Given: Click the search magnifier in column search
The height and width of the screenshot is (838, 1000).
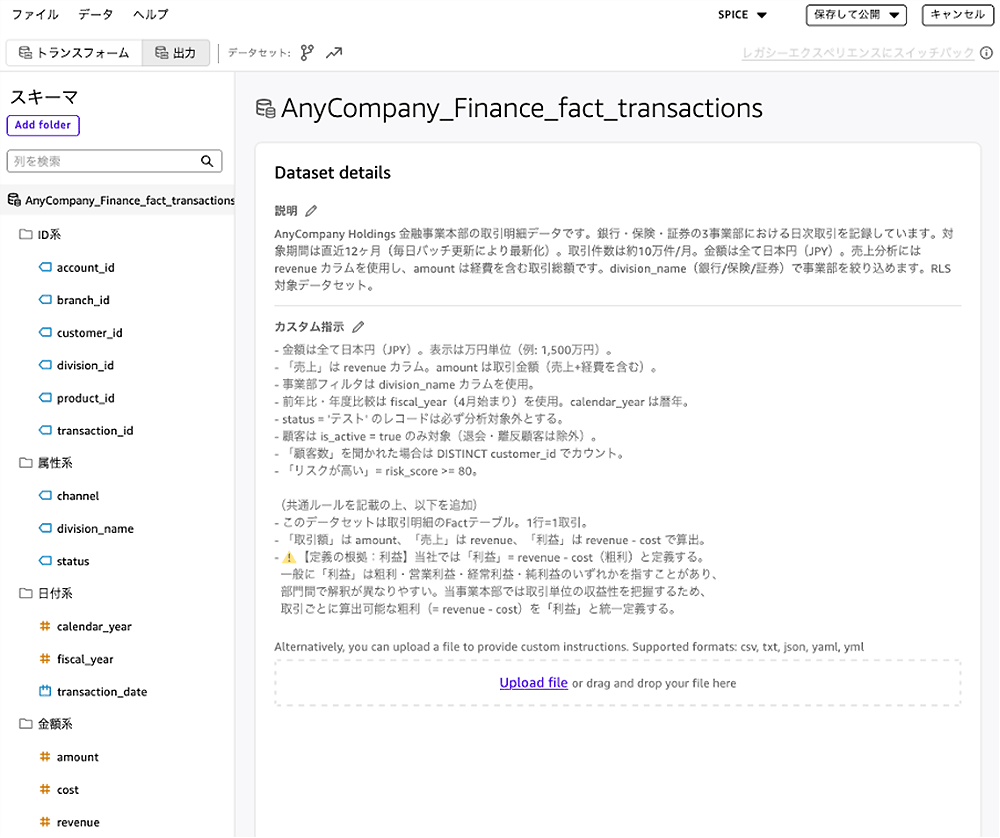Looking at the screenshot, I should [207, 161].
